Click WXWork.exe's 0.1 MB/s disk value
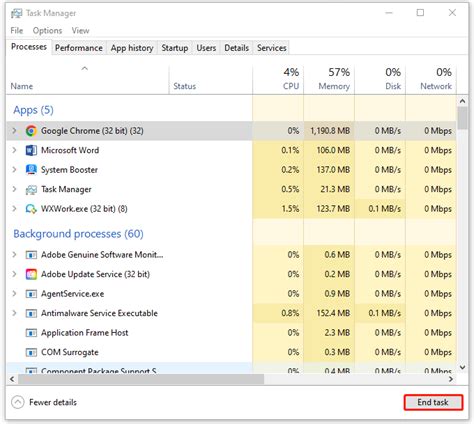The width and height of the screenshot is (474, 424). coord(385,209)
